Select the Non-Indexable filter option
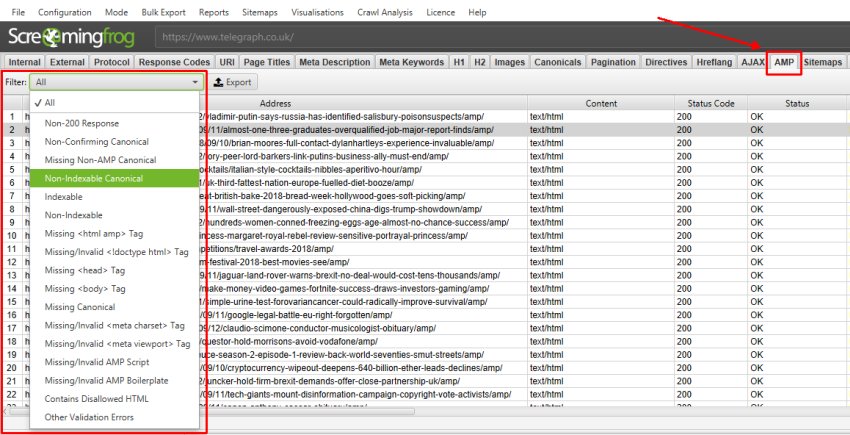This screenshot has height=435, width=850. click(x=114, y=215)
